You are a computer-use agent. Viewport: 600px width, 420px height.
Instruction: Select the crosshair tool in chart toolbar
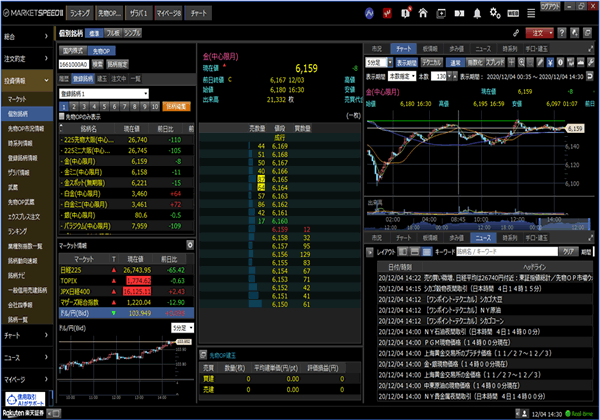pos(511,62)
